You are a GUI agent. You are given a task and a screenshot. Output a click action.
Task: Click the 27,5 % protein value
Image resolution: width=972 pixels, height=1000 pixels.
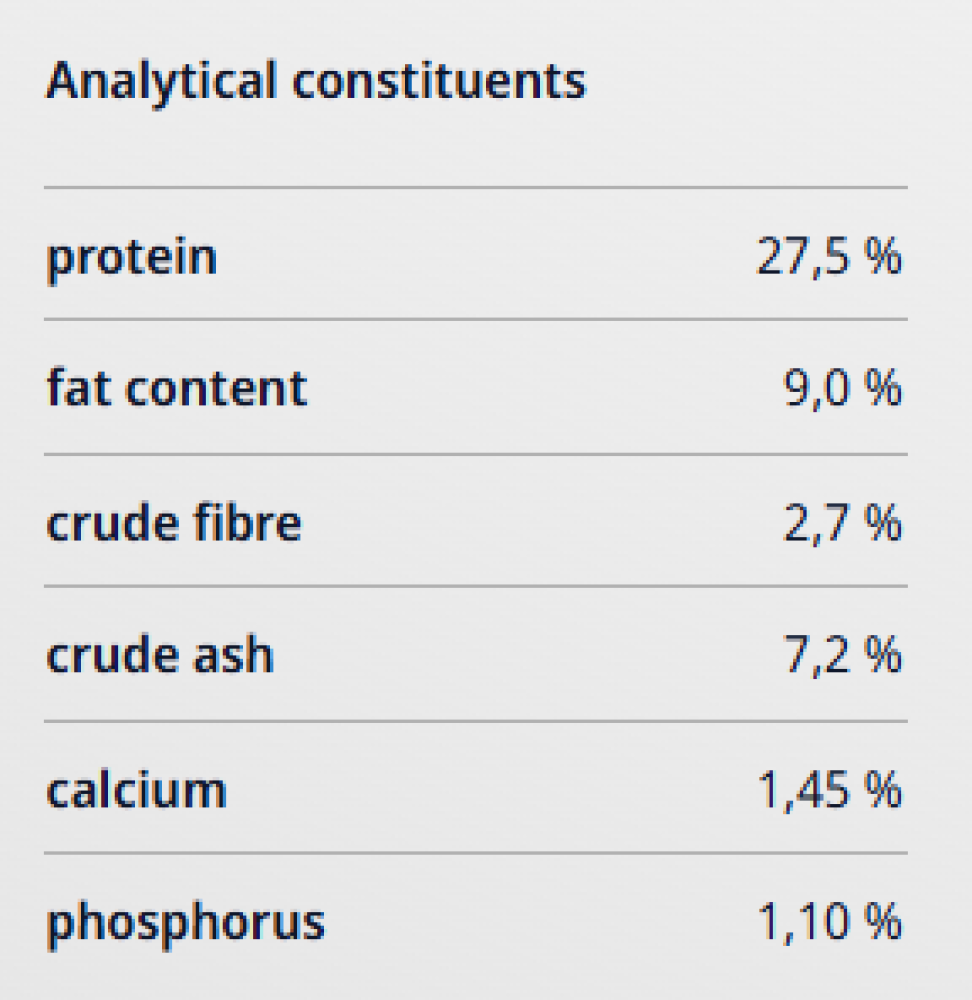click(x=829, y=257)
